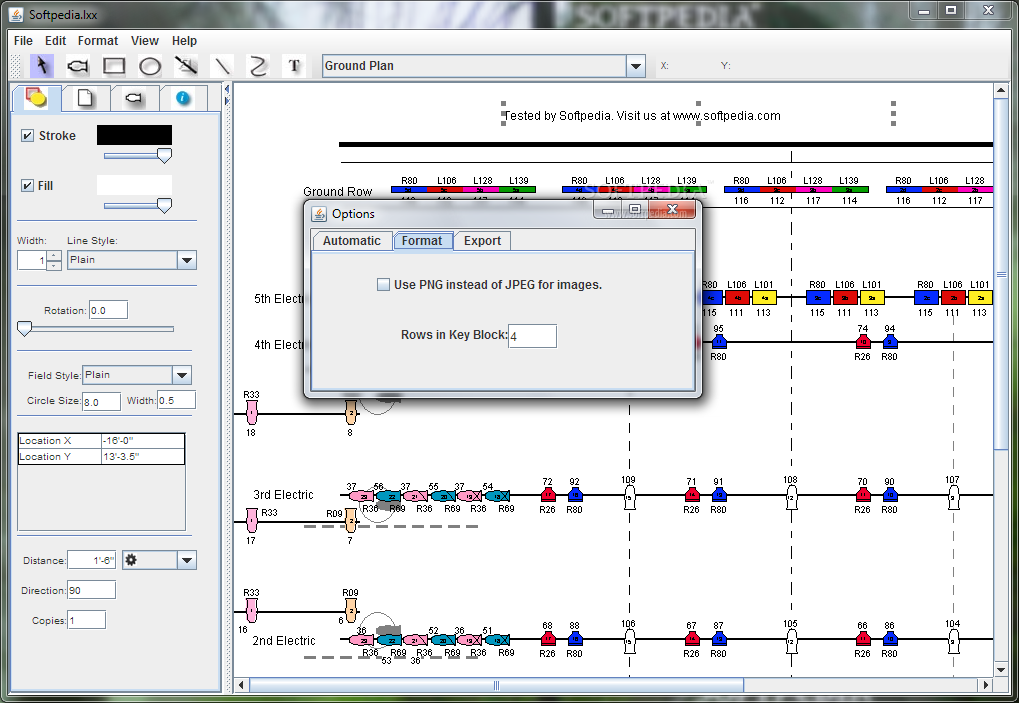The width and height of the screenshot is (1019, 703).
Task: Click the Field Style Width input field
Action: pos(176,400)
